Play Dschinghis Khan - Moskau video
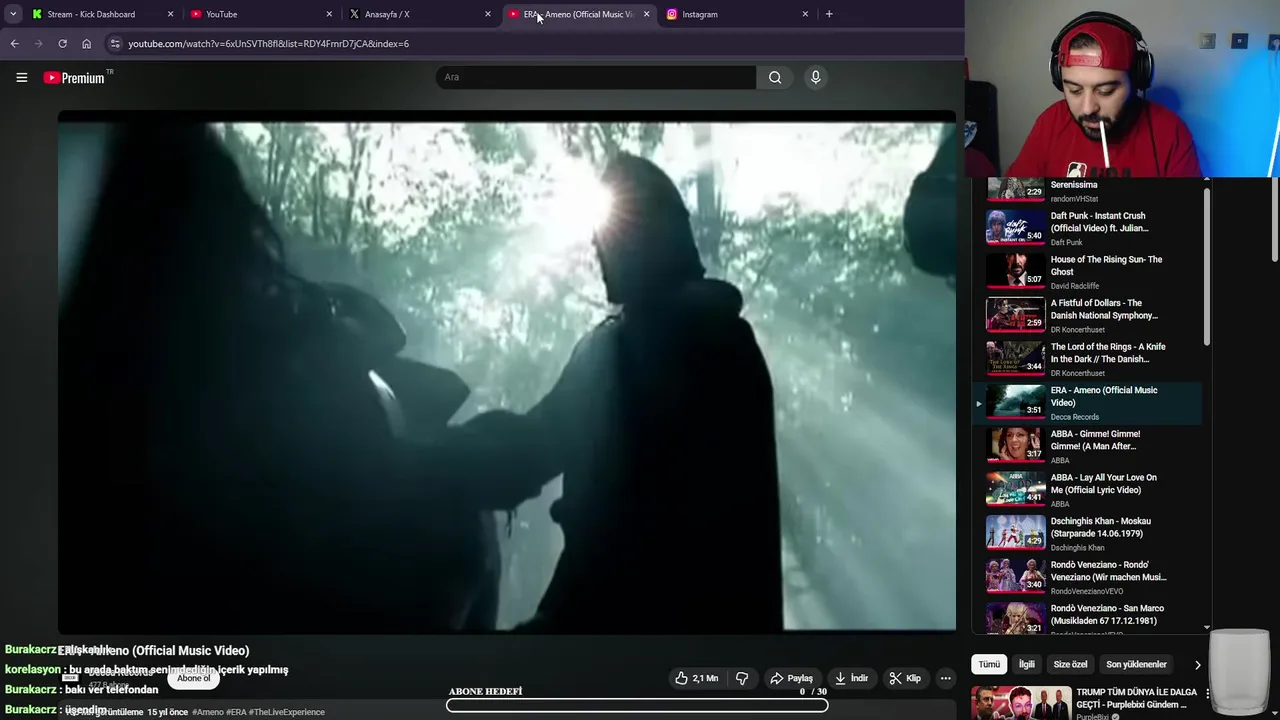Image resolution: width=1280 pixels, height=720 pixels. 1087,533
